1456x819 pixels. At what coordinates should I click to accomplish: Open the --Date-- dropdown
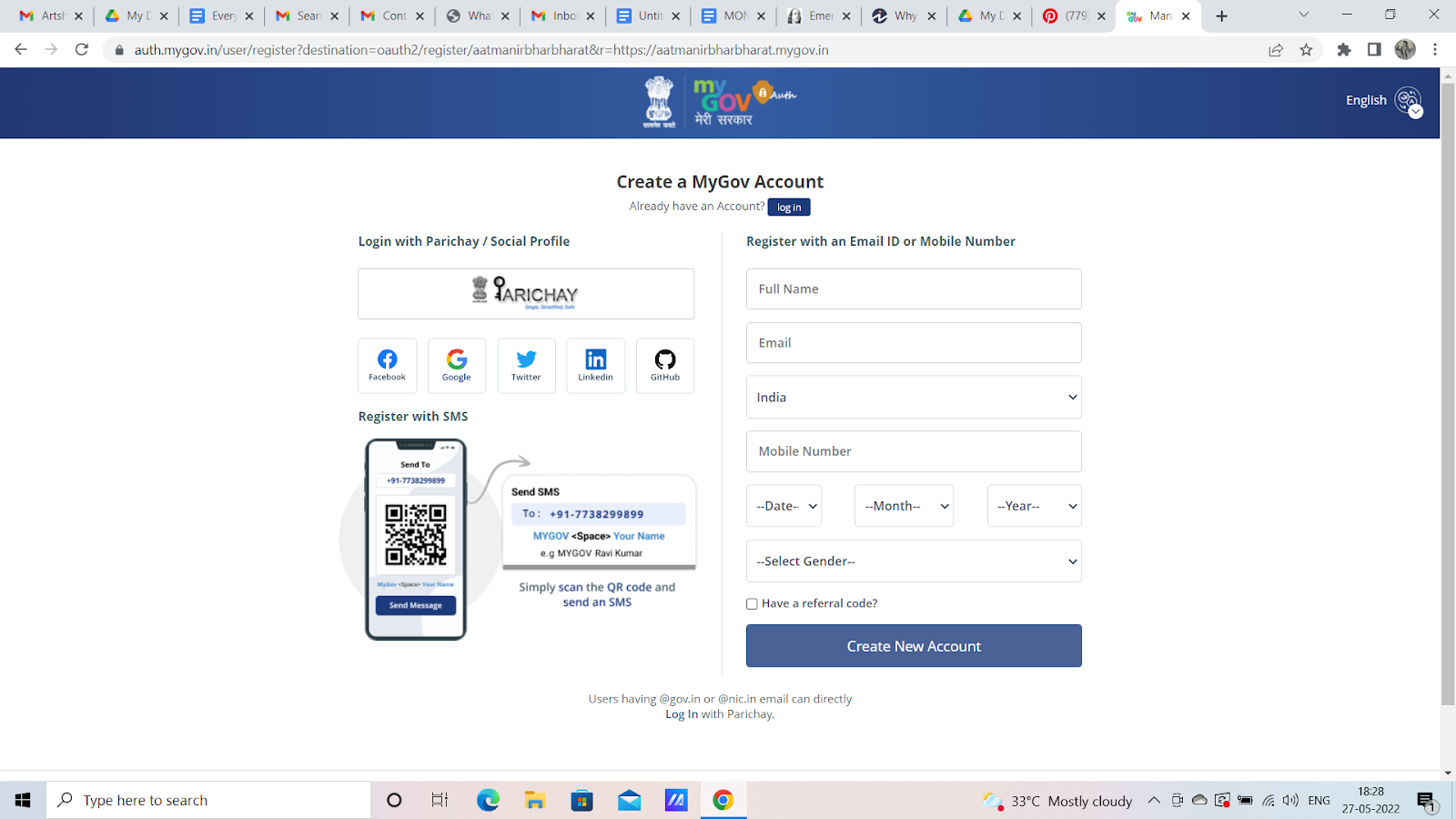point(784,506)
